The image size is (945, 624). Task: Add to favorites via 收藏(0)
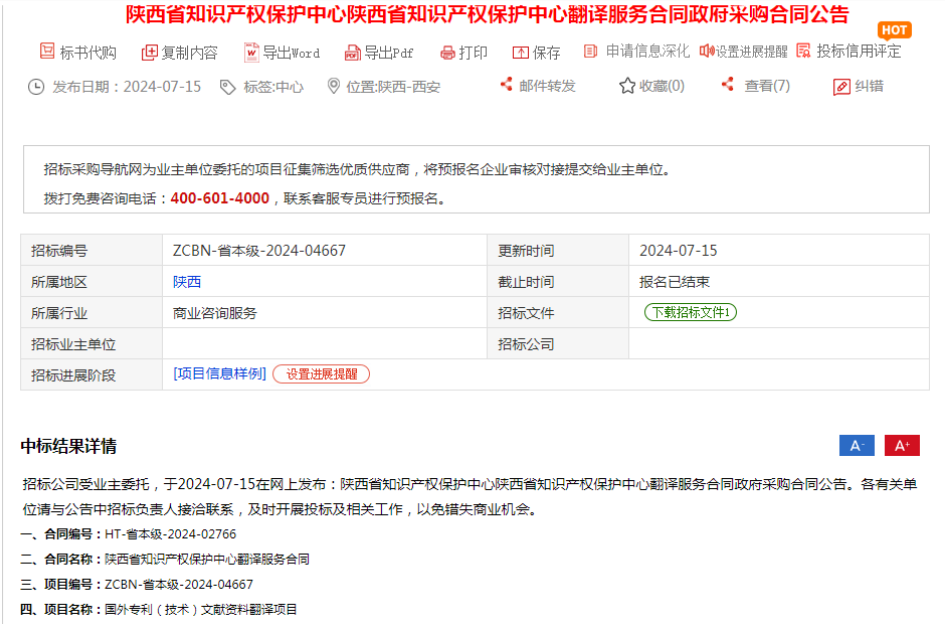[662, 86]
